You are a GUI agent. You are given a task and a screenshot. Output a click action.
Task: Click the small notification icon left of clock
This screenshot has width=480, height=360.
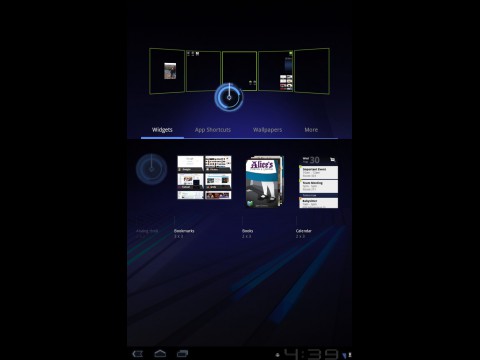pyautogui.click(x=277, y=355)
